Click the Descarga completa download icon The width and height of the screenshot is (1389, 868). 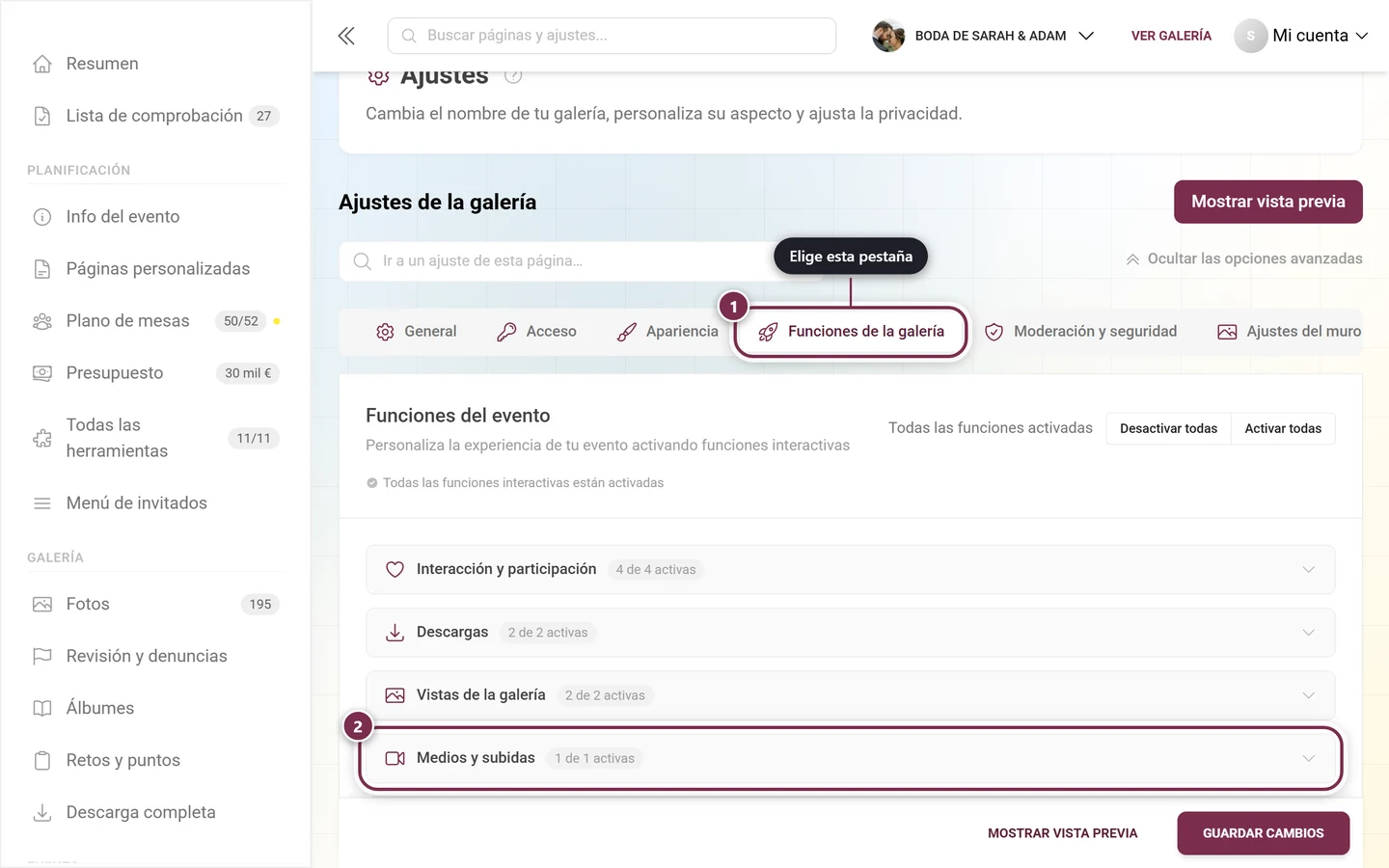pyautogui.click(x=42, y=813)
